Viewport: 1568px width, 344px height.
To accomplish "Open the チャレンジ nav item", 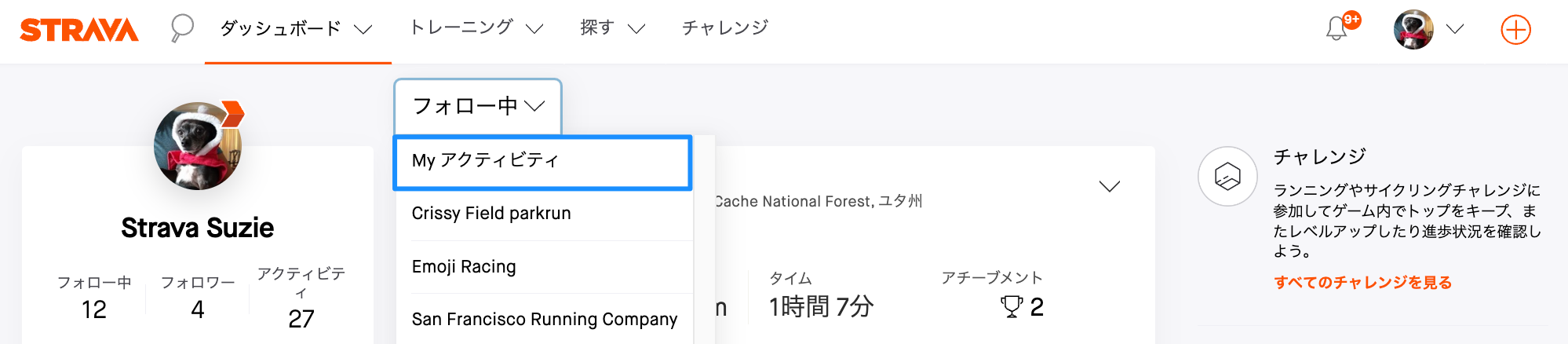I will click(725, 28).
